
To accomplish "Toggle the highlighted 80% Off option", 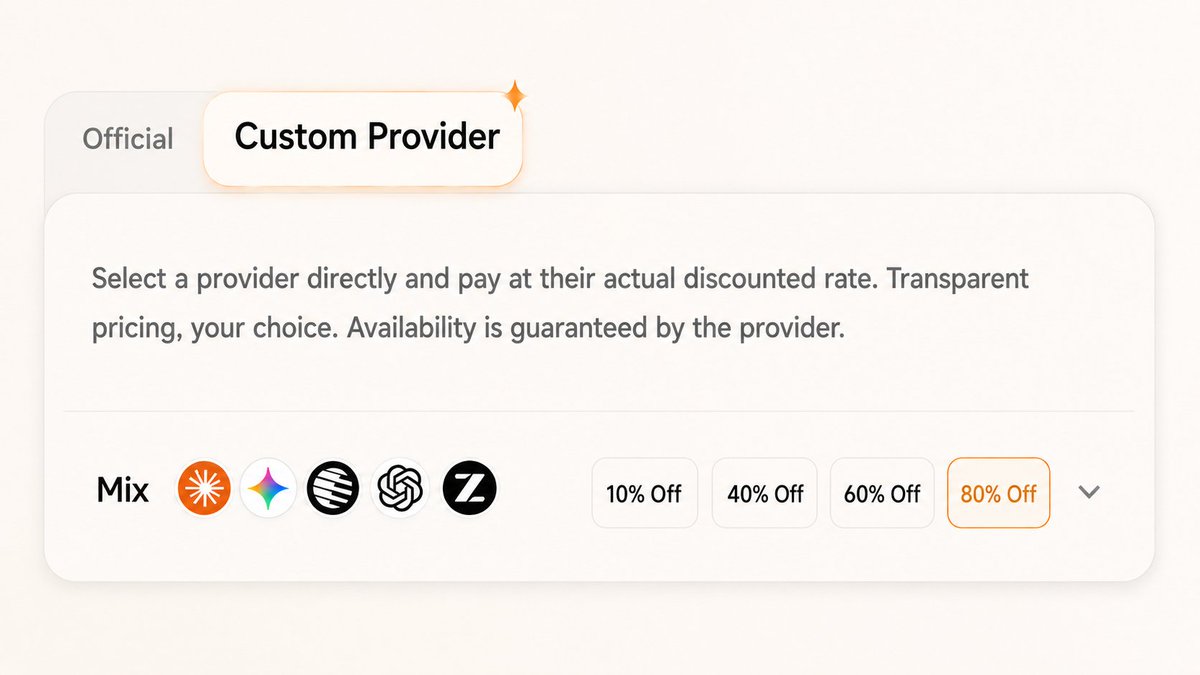I will pyautogui.click(x=999, y=493).
